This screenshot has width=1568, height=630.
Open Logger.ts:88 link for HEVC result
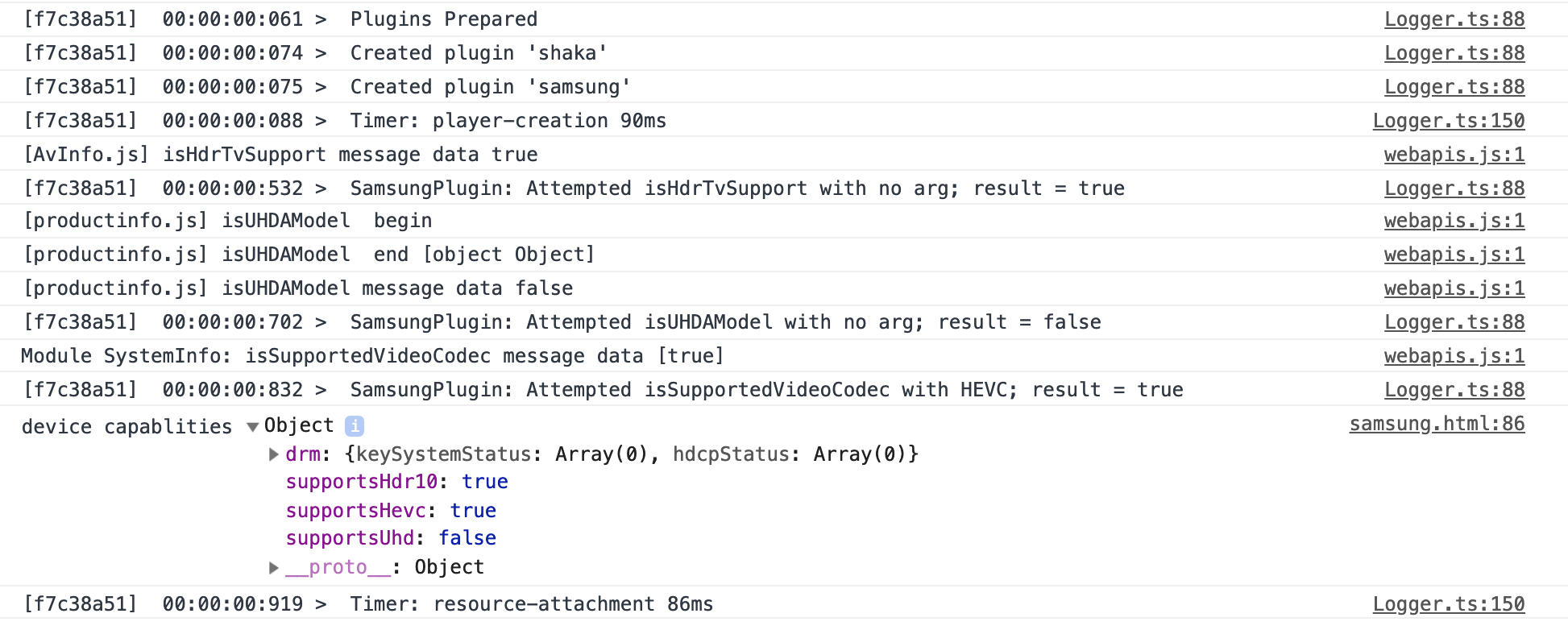(1454, 390)
